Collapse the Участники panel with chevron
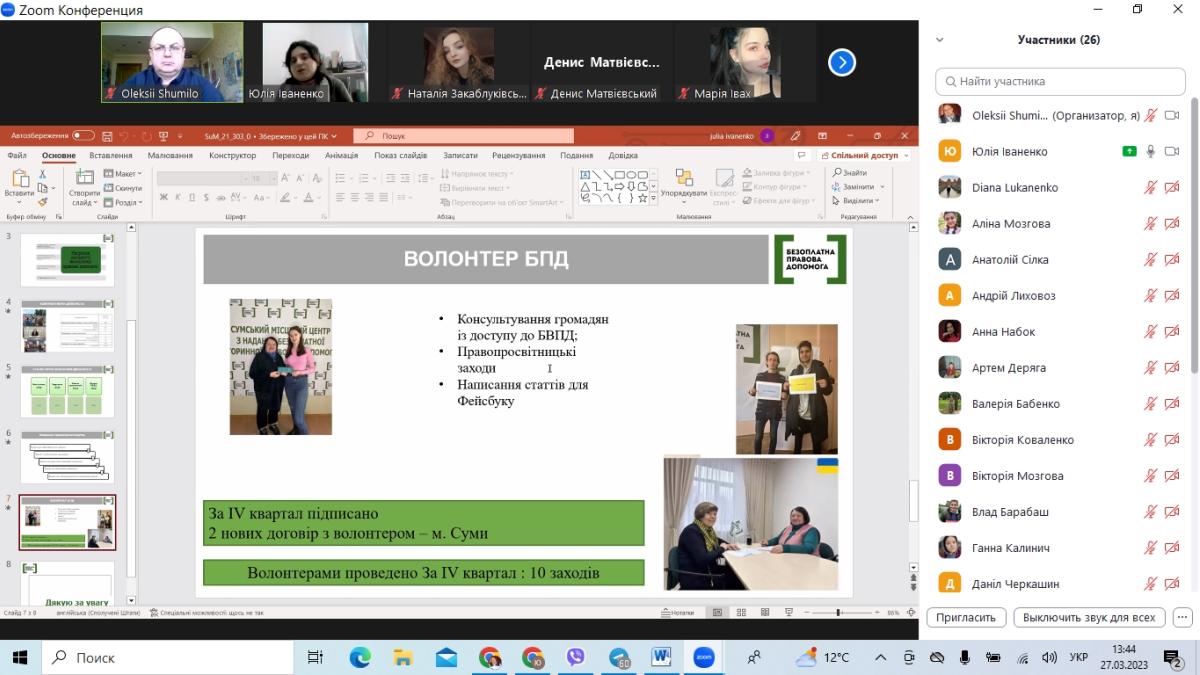The width and height of the screenshot is (1200, 675). [939, 40]
